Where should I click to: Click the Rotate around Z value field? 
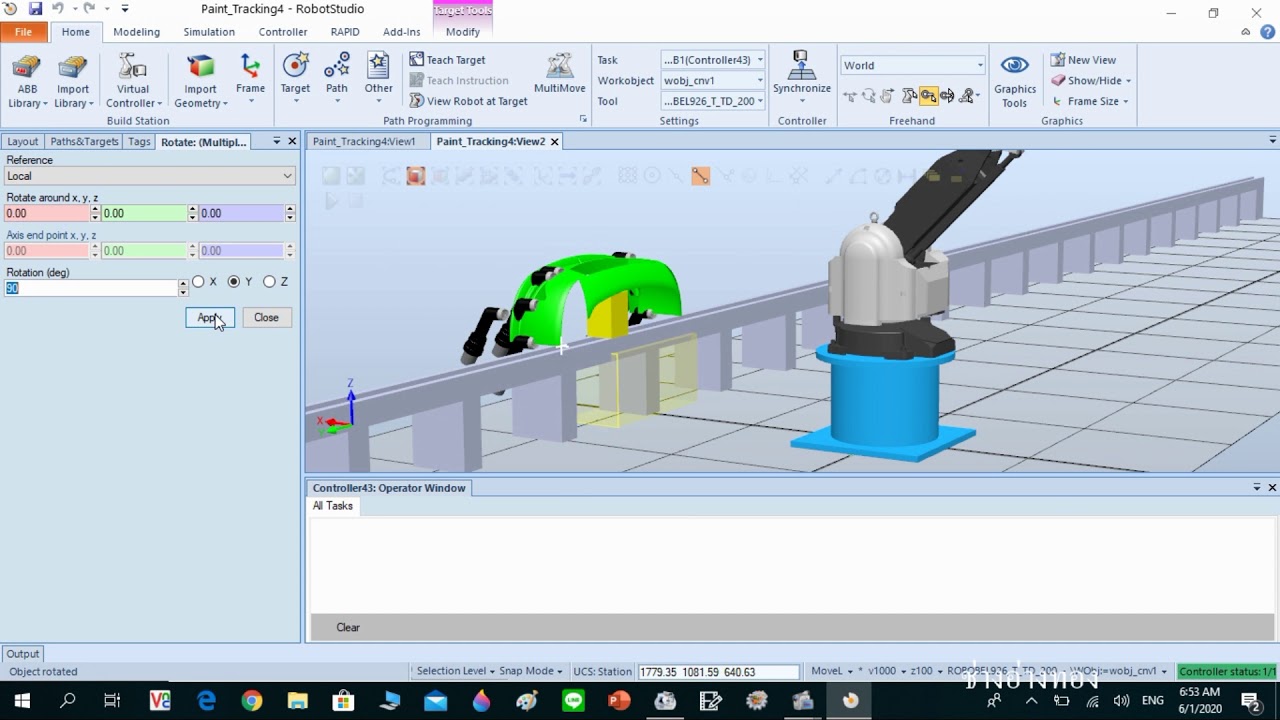pyautogui.click(x=241, y=213)
